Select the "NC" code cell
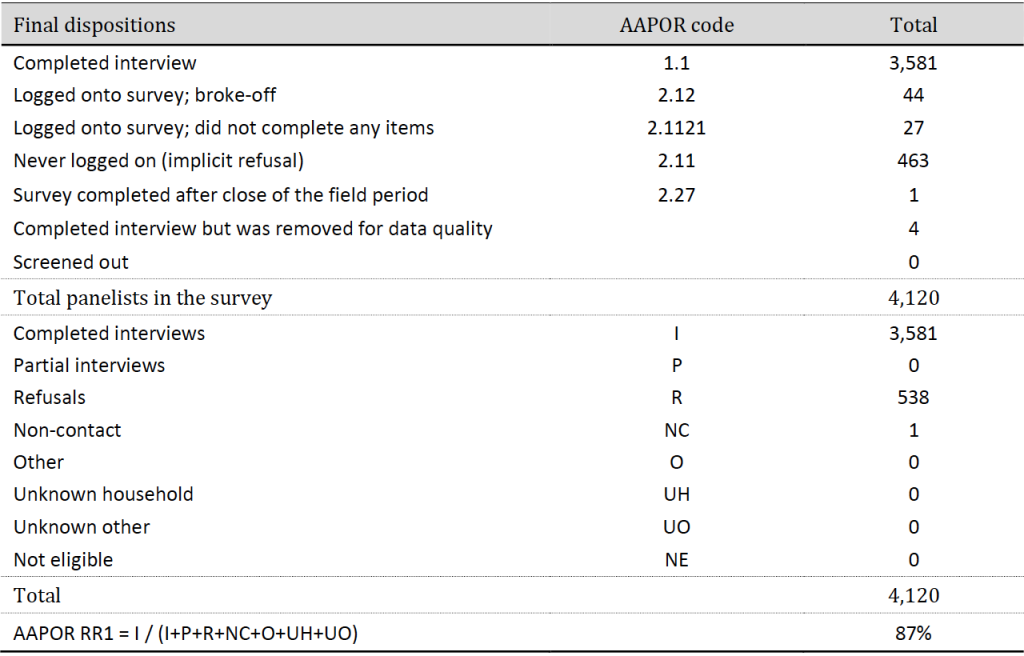The height and width of the screenshot is (656, 1024). 676,430
